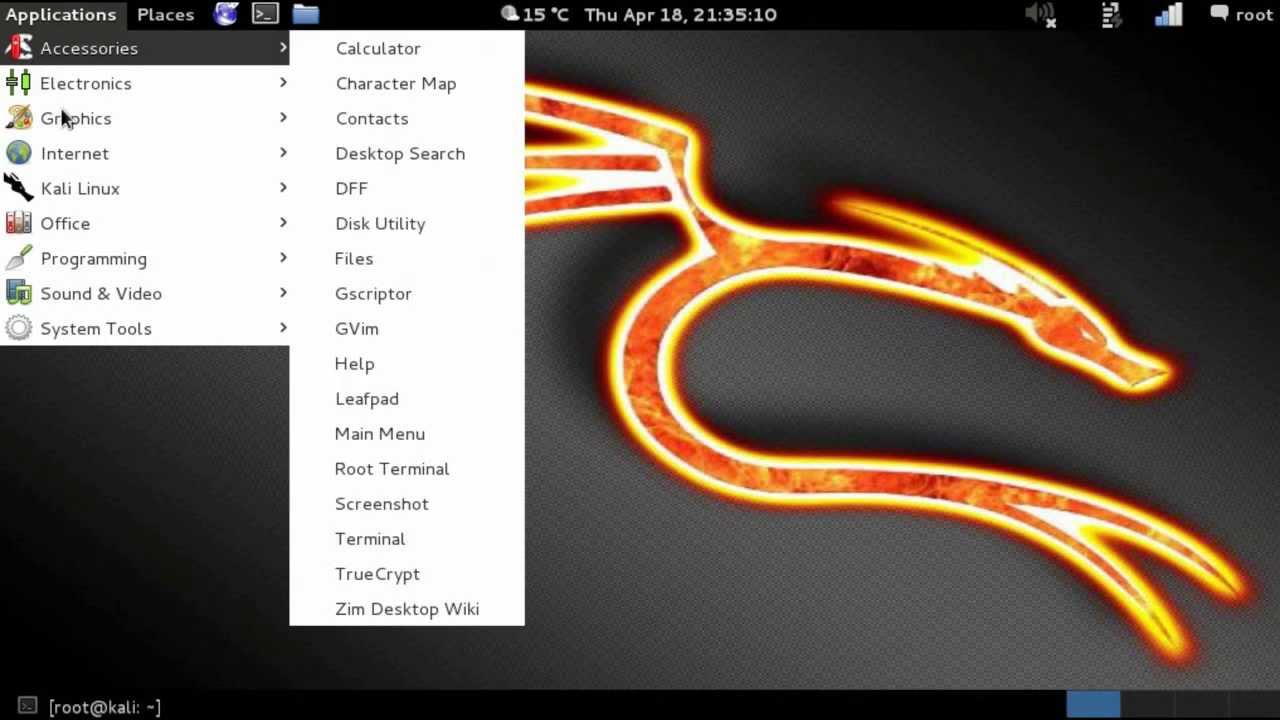Expand the Electronics submenu arrow
This screenshot has width=1280, height=720.
coord(283,83)
